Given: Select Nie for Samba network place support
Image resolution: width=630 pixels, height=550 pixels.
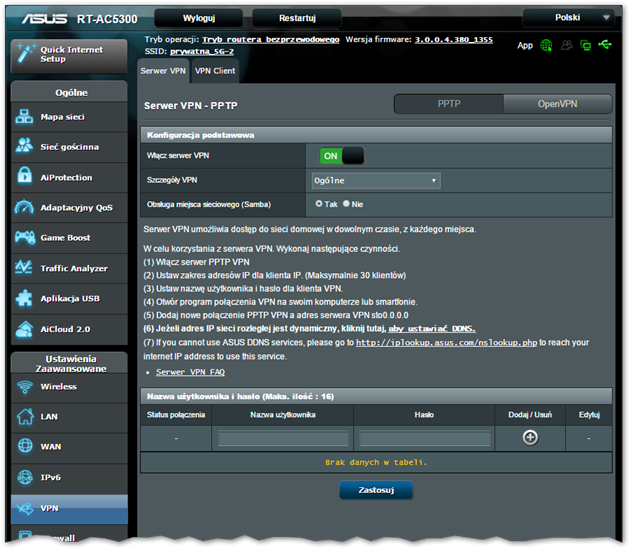Looking at the screenshot, I should (346, 204).
